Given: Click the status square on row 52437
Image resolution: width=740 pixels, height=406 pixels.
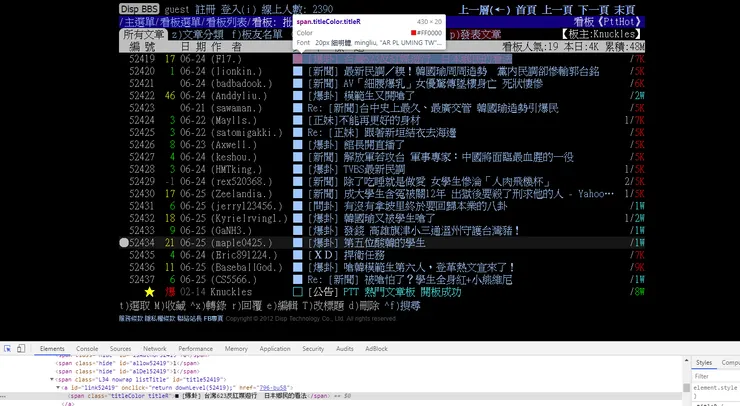Looking at the screenshot, I should [x=298, y=280].
